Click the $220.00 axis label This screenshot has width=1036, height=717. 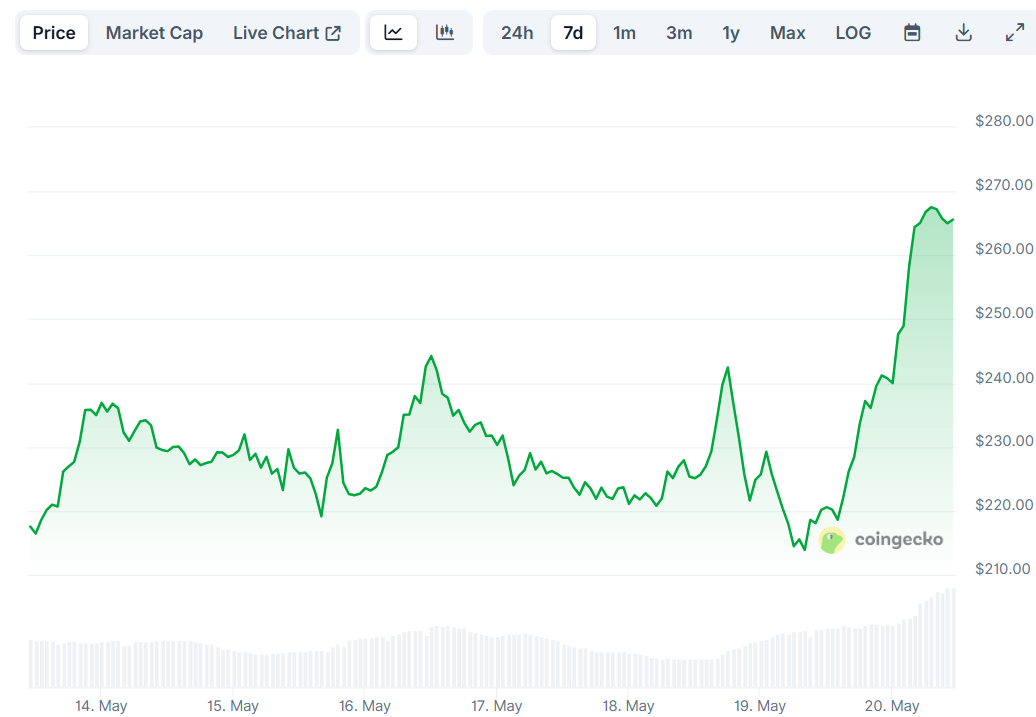point(1004,505)
